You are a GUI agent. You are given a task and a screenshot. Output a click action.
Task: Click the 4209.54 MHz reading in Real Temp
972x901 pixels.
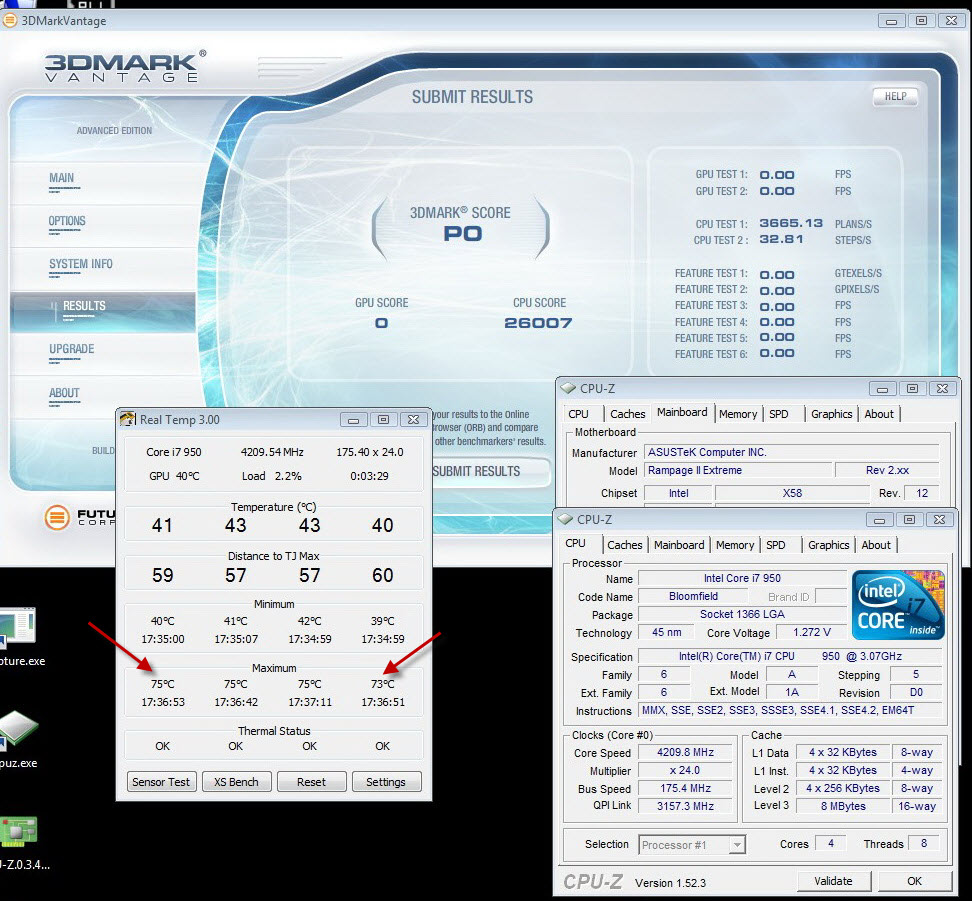[272, 452]
